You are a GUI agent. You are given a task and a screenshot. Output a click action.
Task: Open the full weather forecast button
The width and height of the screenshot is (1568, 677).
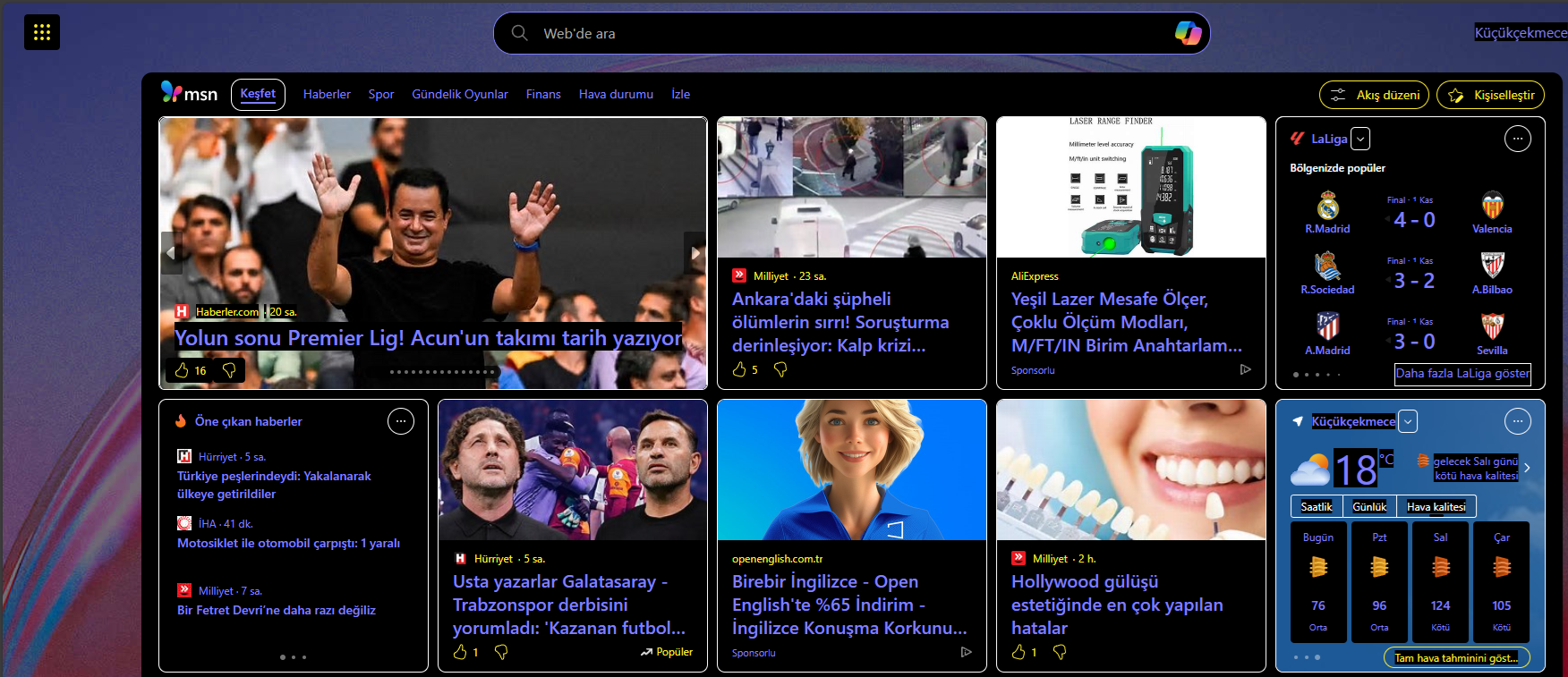click(x=1456, y=658)
